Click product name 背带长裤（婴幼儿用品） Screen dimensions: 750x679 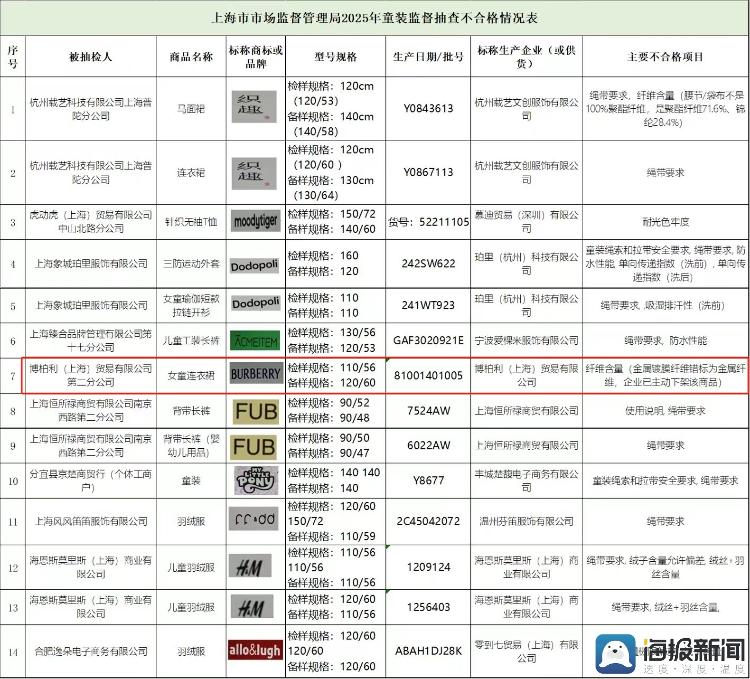click(191, 446)
